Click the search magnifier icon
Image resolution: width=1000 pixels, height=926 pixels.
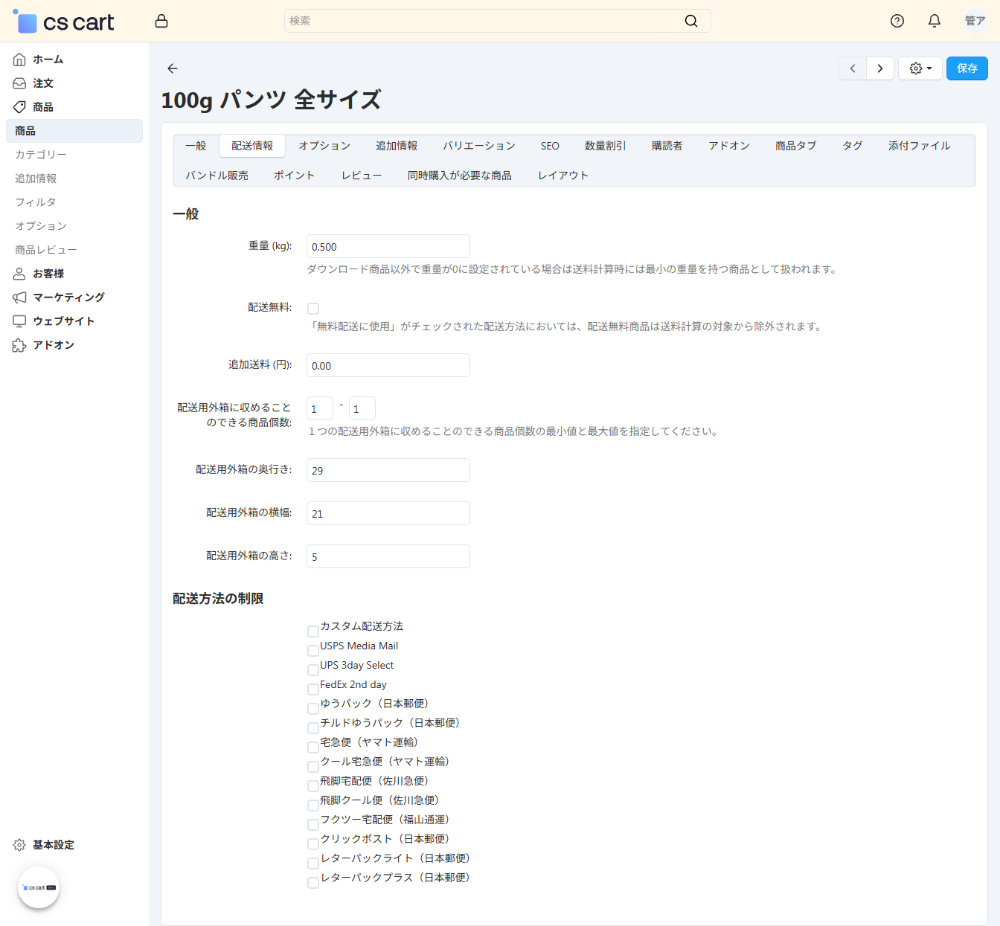(691, 21)
